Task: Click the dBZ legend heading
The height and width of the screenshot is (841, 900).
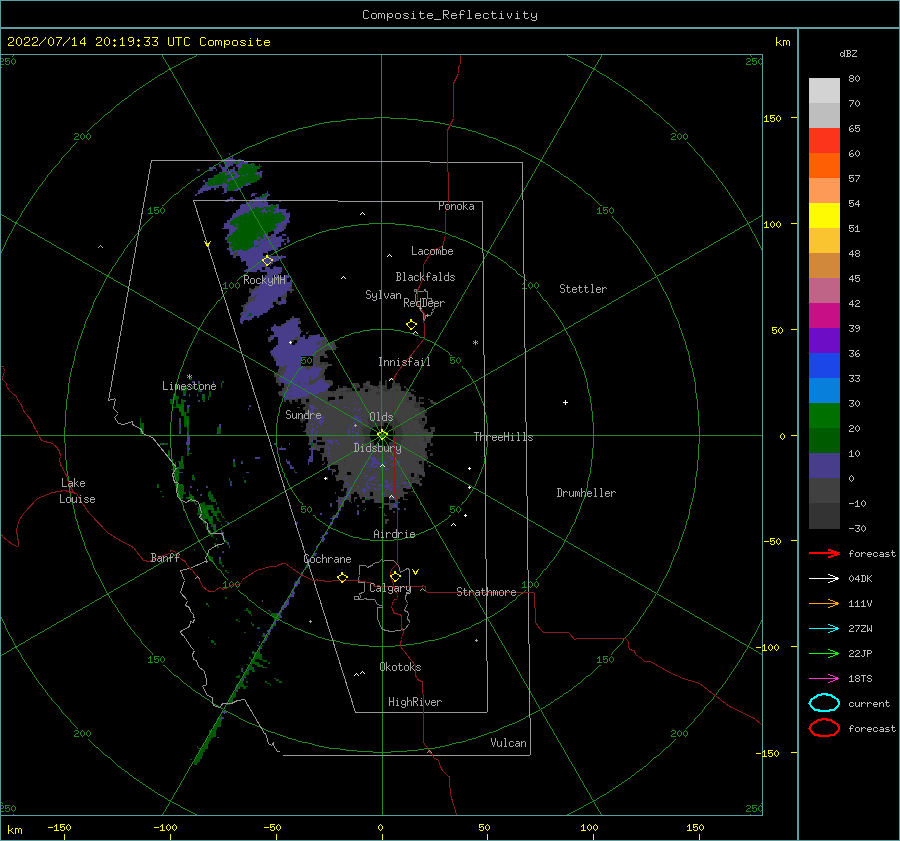Action: (848, 53)
